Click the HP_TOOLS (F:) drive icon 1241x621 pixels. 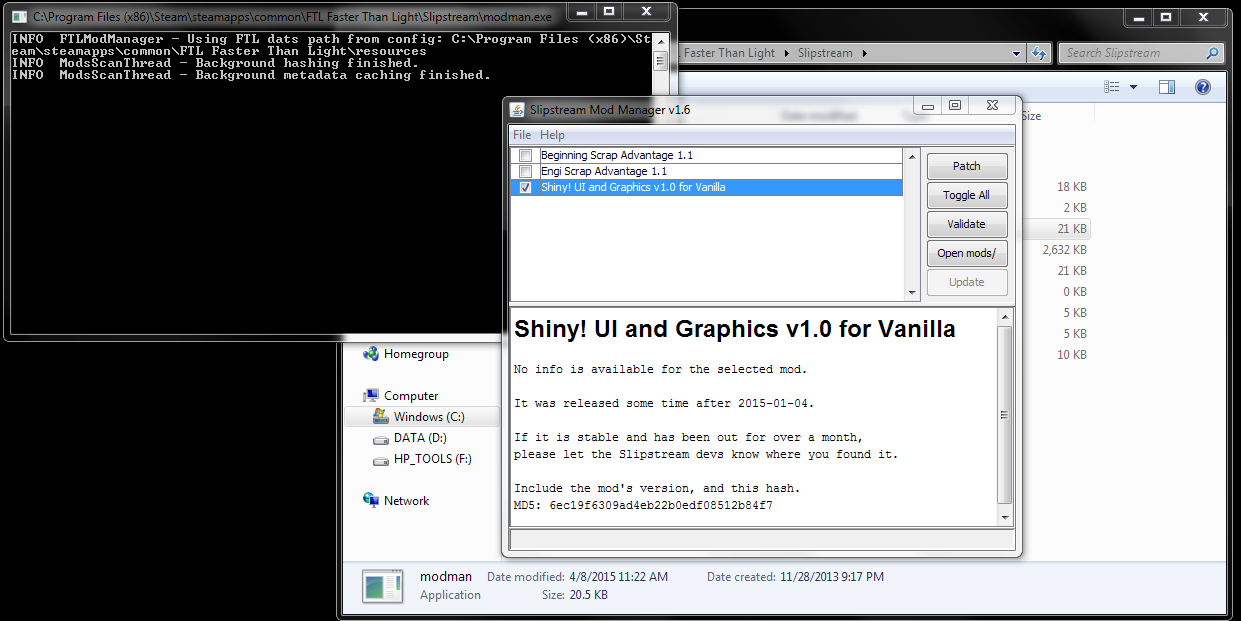coord(380,460)
